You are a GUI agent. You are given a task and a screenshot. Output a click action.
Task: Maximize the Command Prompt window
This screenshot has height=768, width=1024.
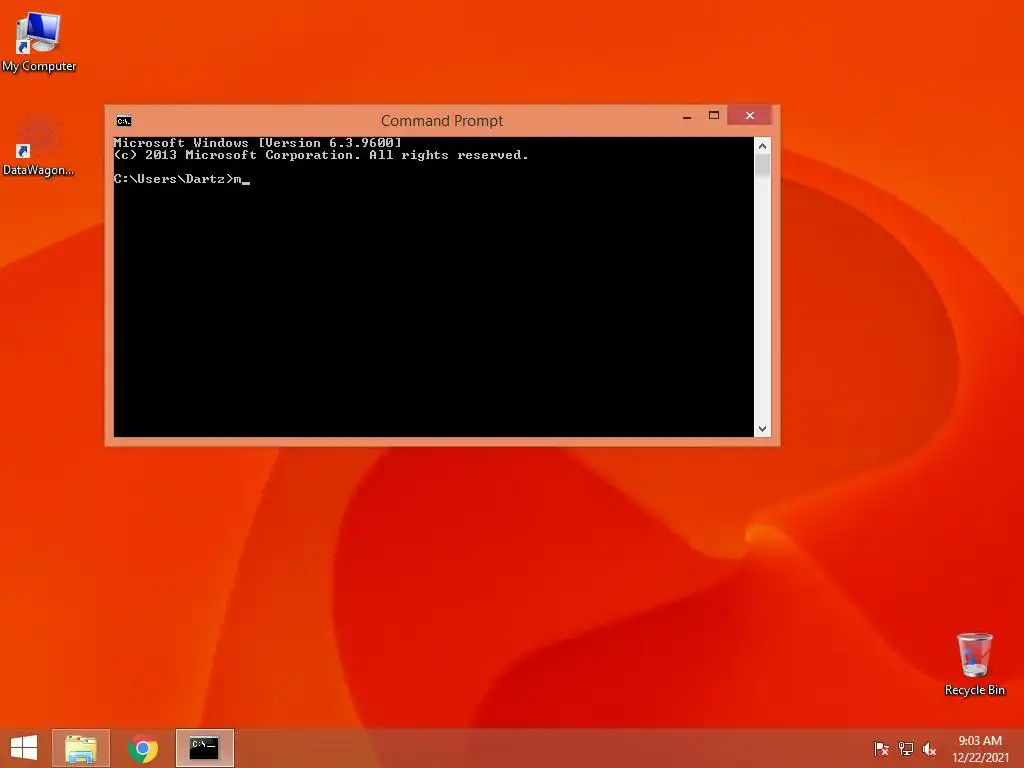tap(714, 116)
